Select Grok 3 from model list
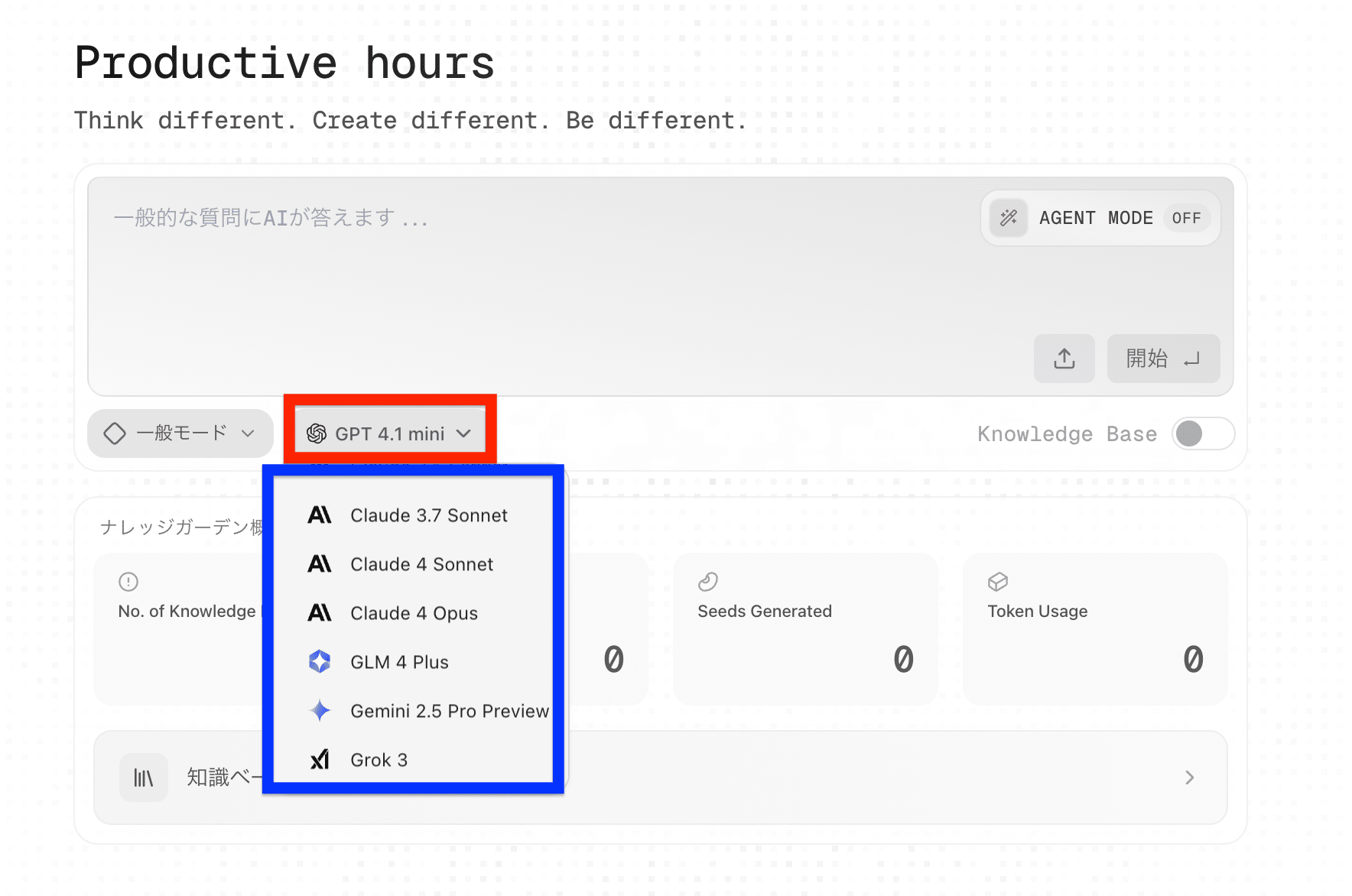Viewport: 1352px width, 896px height. 413,760
